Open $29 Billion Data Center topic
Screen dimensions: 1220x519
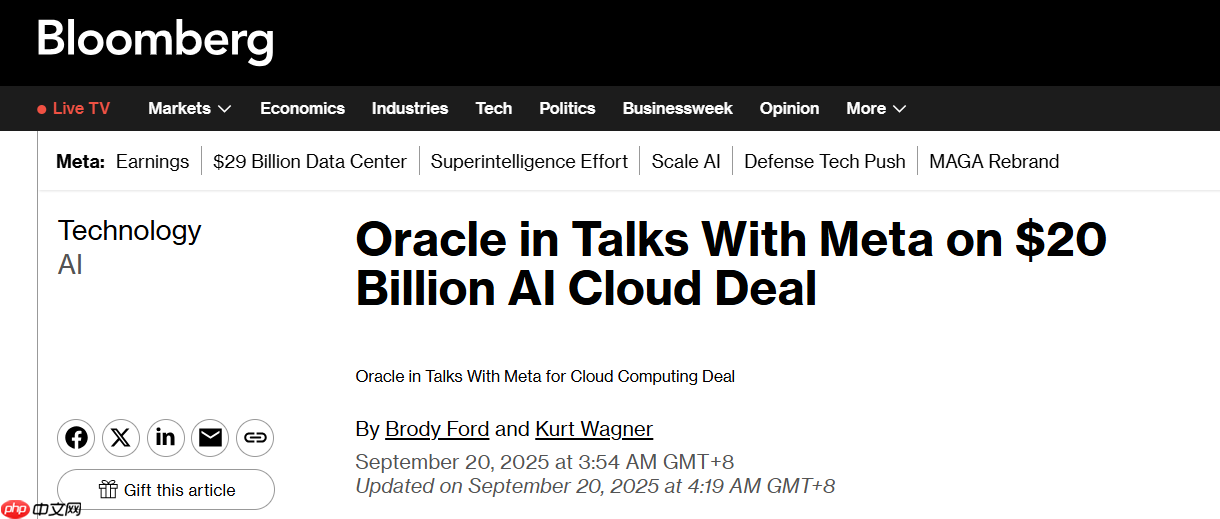310,161
